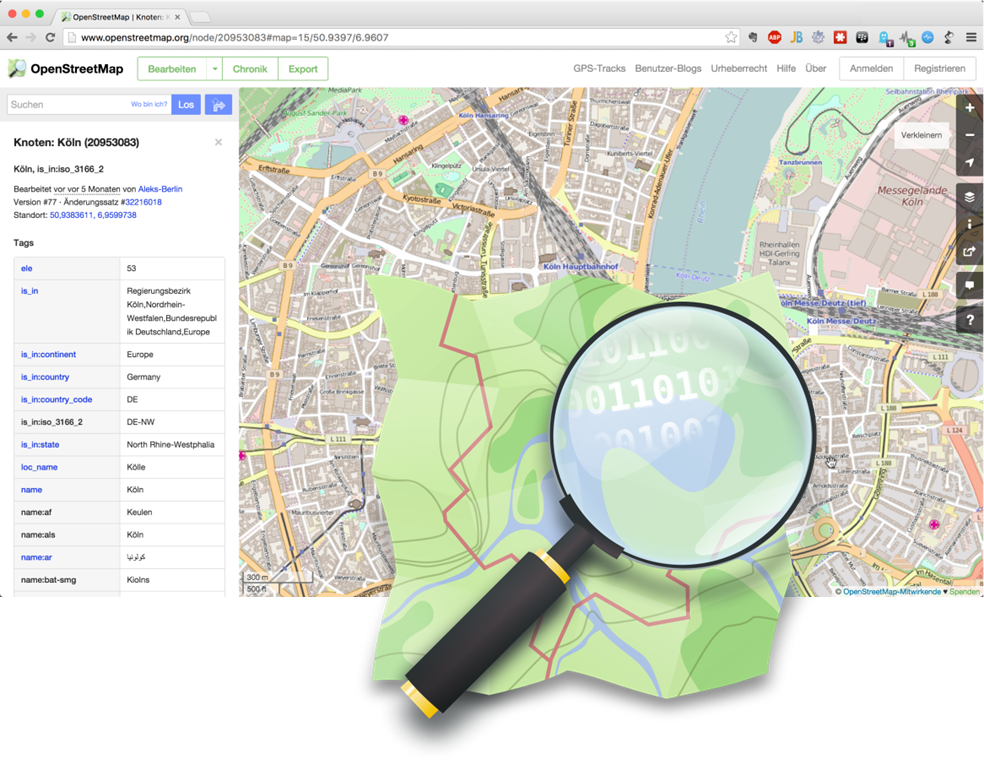Viewport: 984px width, 765px height.
Task: Open the 'loc_name' tag link
Action: coord(39,468)
